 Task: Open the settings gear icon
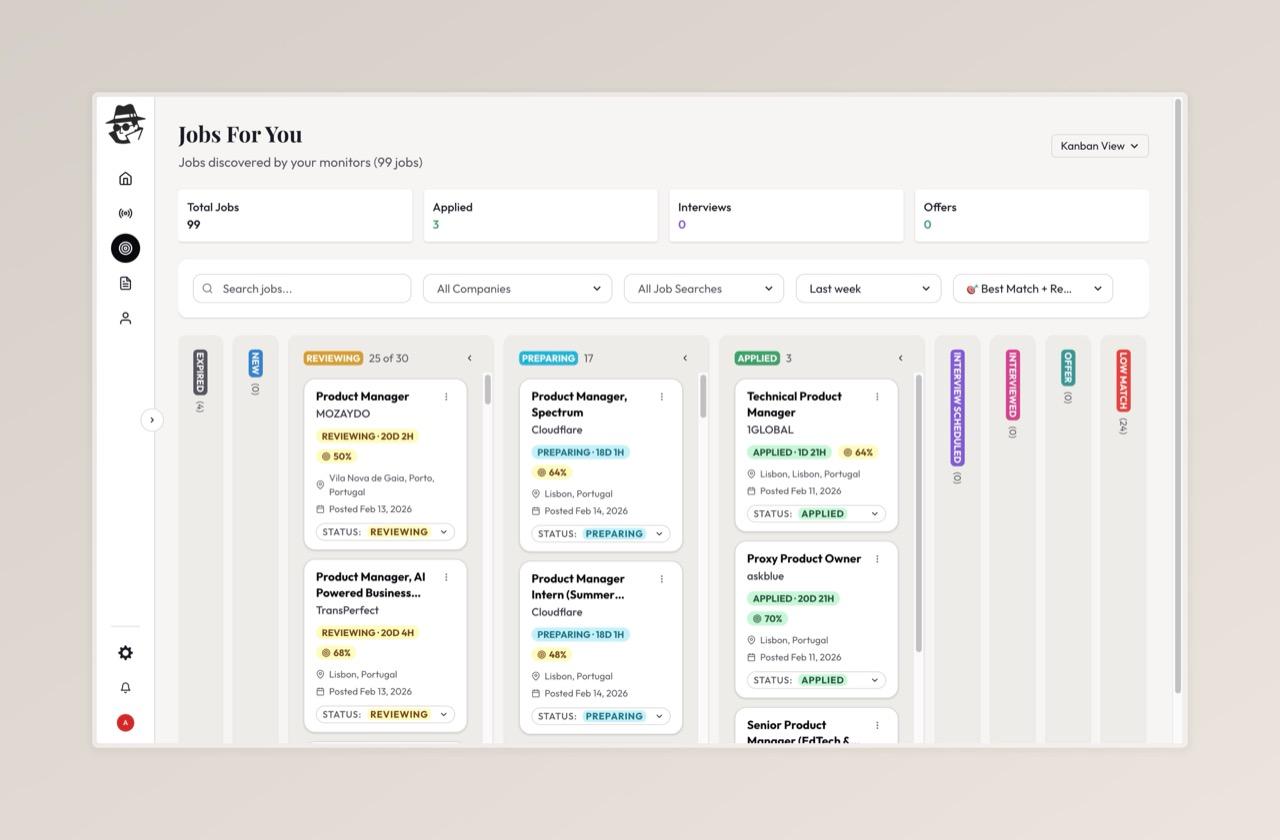[x=125, y=652]
